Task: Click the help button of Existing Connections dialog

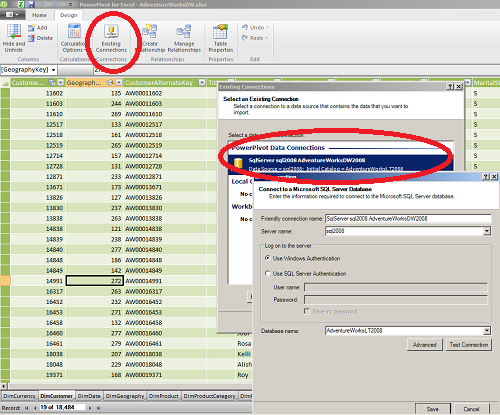Action: (450, 87)
